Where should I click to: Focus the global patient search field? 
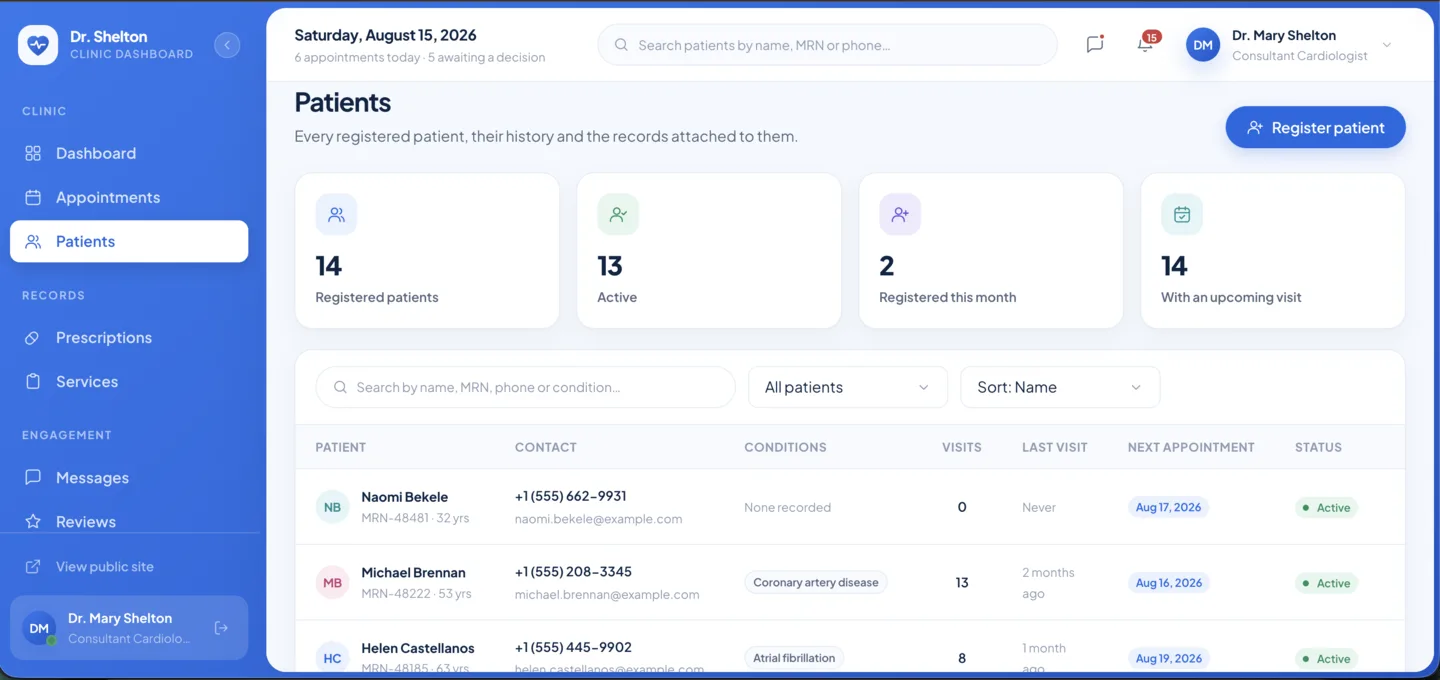pos(827,45)
